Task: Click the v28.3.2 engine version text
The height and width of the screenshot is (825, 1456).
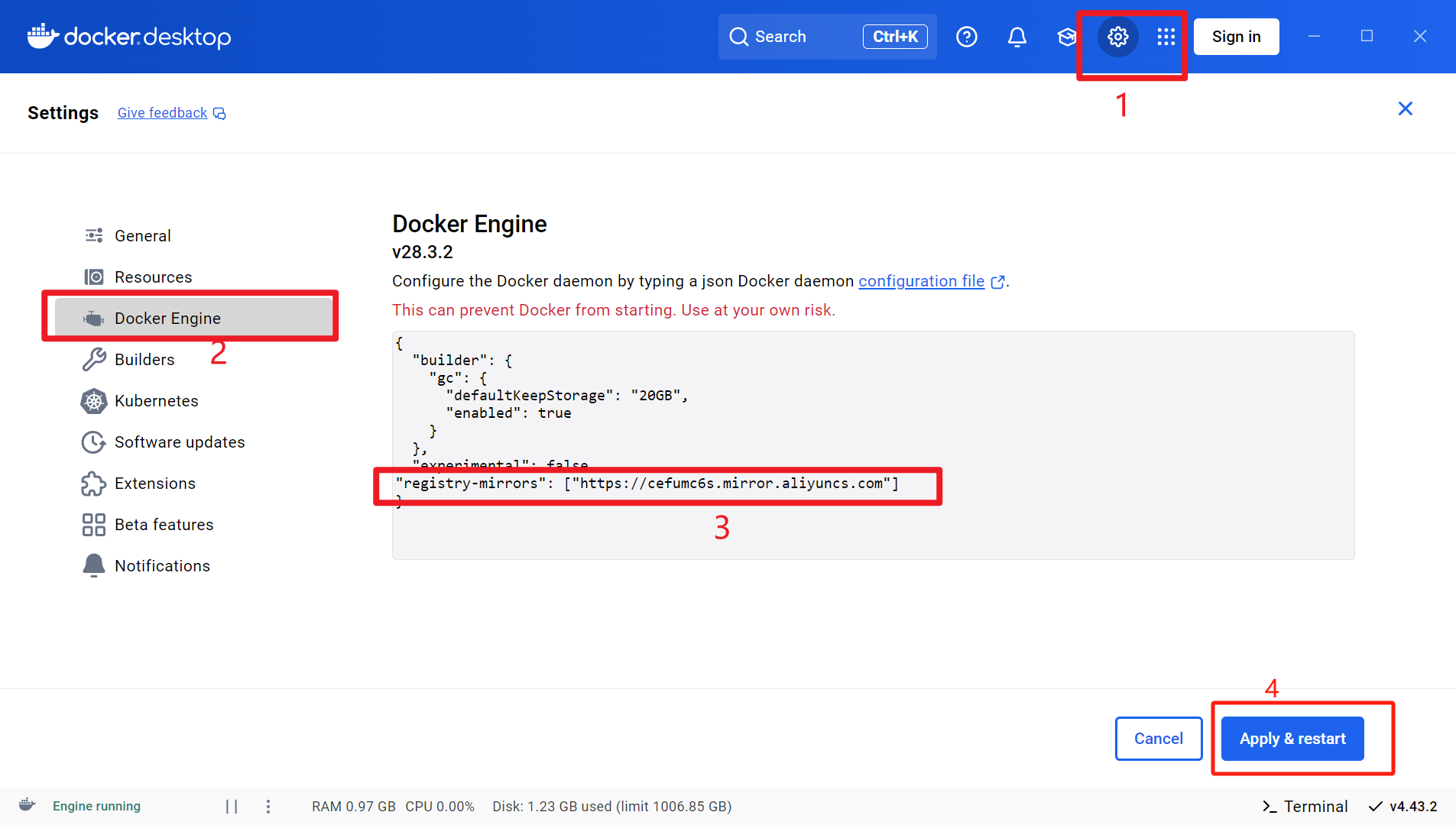Action: click(423, 252)
